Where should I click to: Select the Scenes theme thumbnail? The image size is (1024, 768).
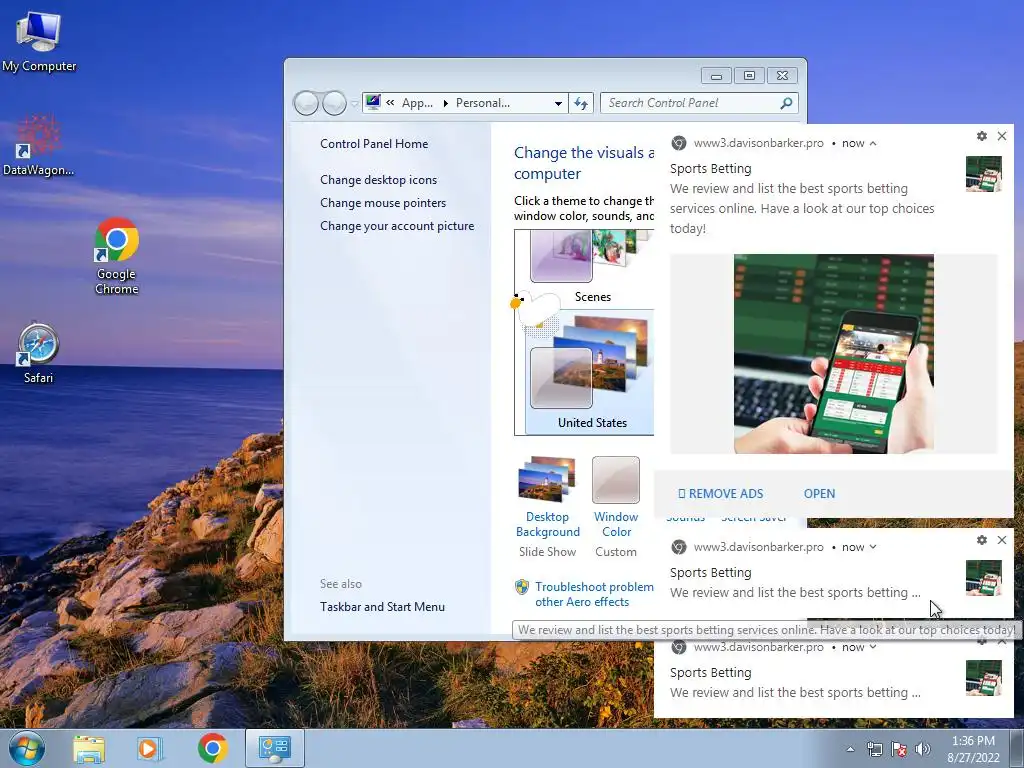(x=592, y=267)
